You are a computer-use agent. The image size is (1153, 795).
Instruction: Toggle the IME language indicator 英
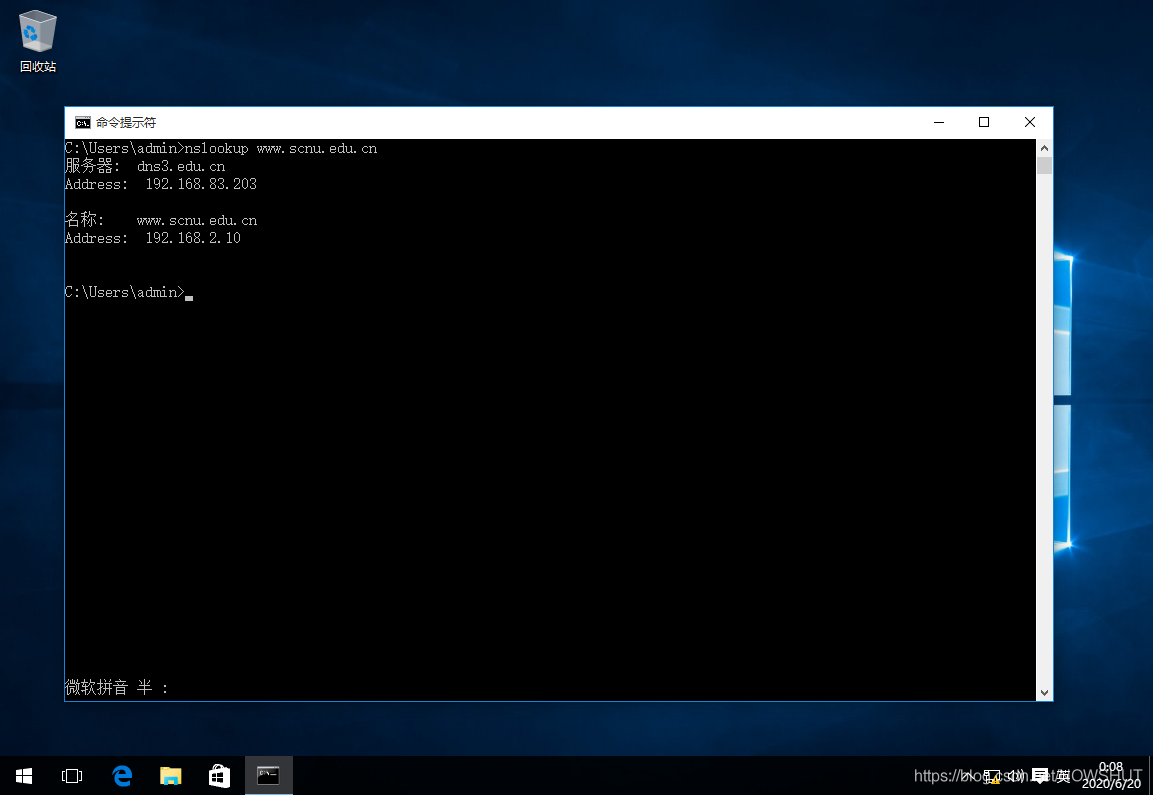[x=1064, y=776]
